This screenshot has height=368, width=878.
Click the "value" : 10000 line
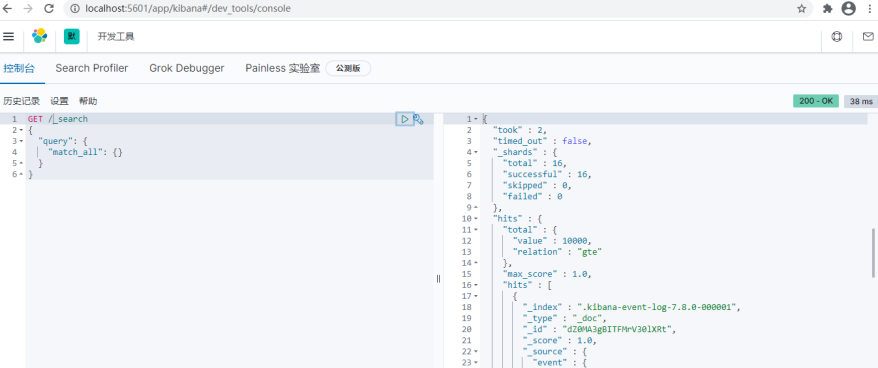(551, 241)
